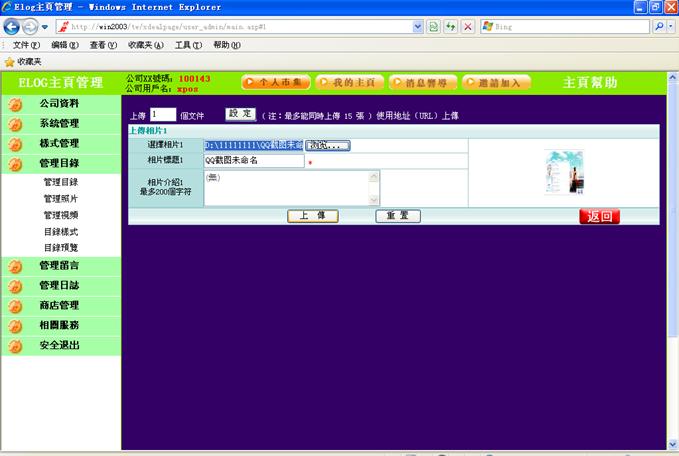Open the 工具(T) menu

coord(189,45)
